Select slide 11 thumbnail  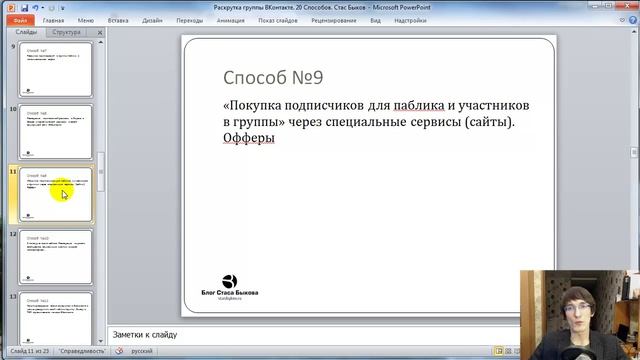56,195
